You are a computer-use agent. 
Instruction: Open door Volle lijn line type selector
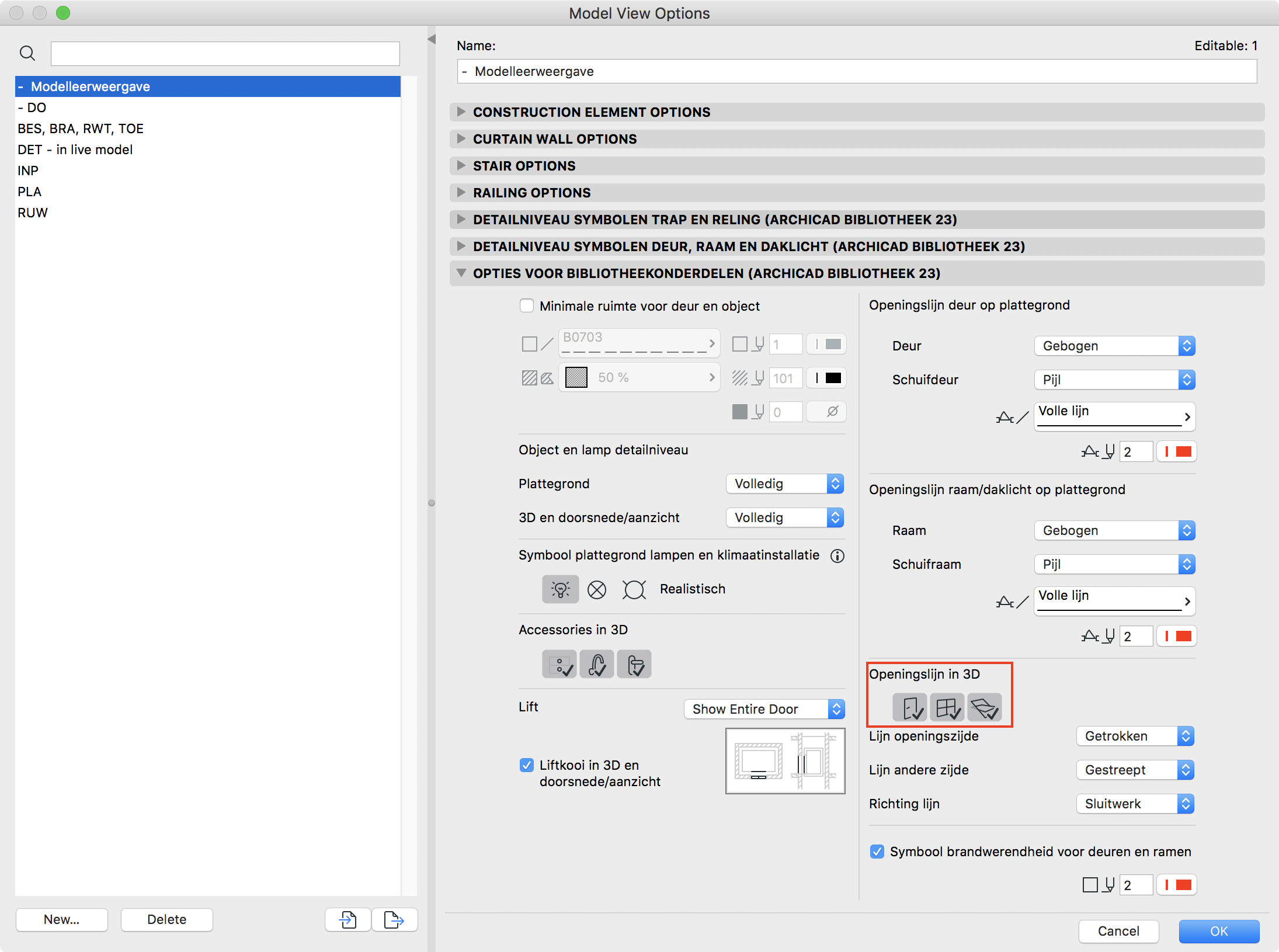[1115, 416]
